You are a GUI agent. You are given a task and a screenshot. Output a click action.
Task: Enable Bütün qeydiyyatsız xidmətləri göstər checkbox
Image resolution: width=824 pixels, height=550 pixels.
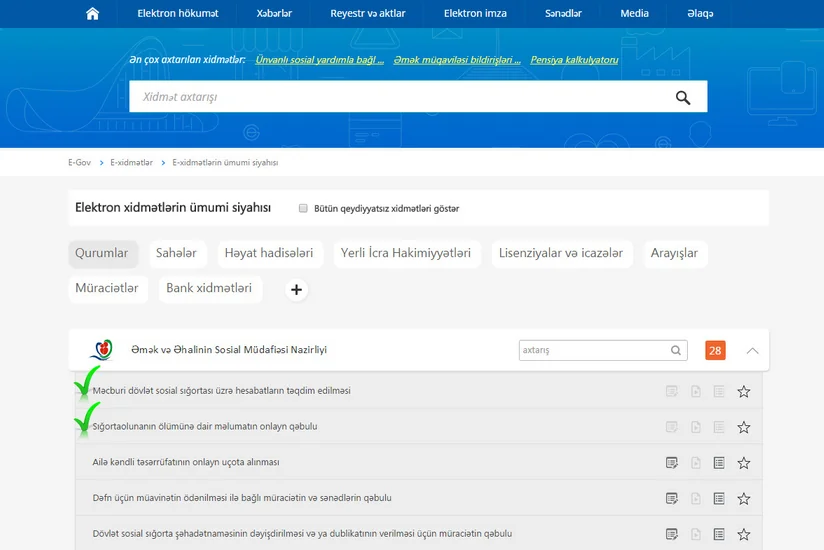(303, 209)
